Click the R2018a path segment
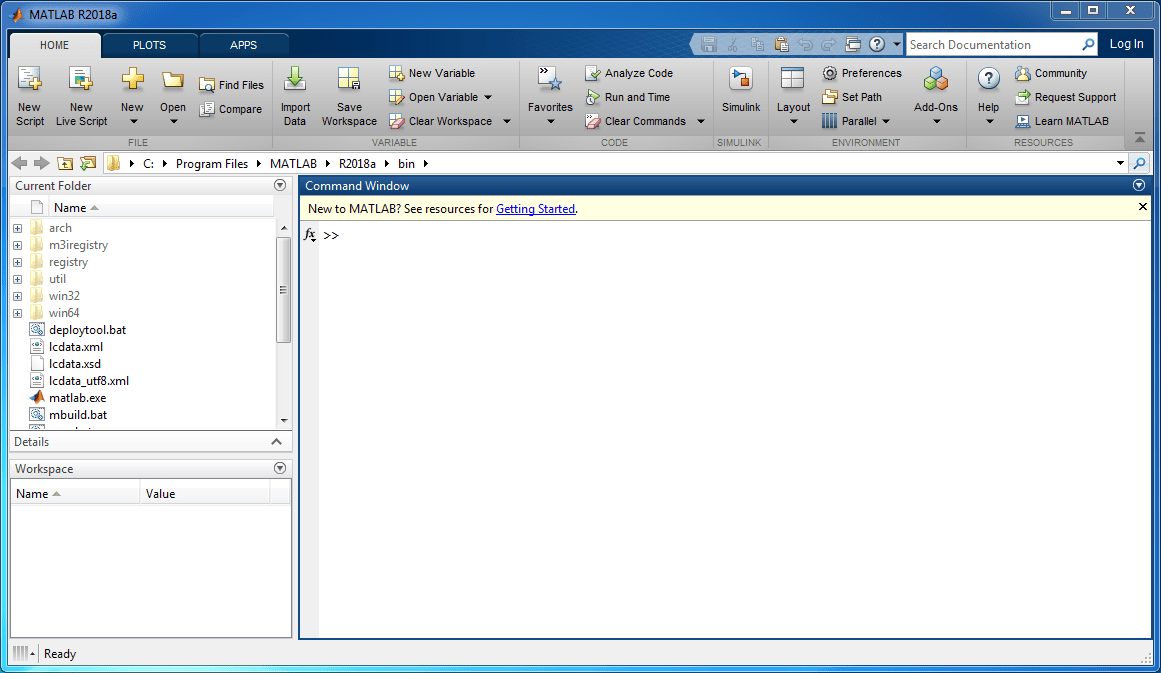This screenshot has width=1161, height=673. pyautogui.click(x=357, y=164)
